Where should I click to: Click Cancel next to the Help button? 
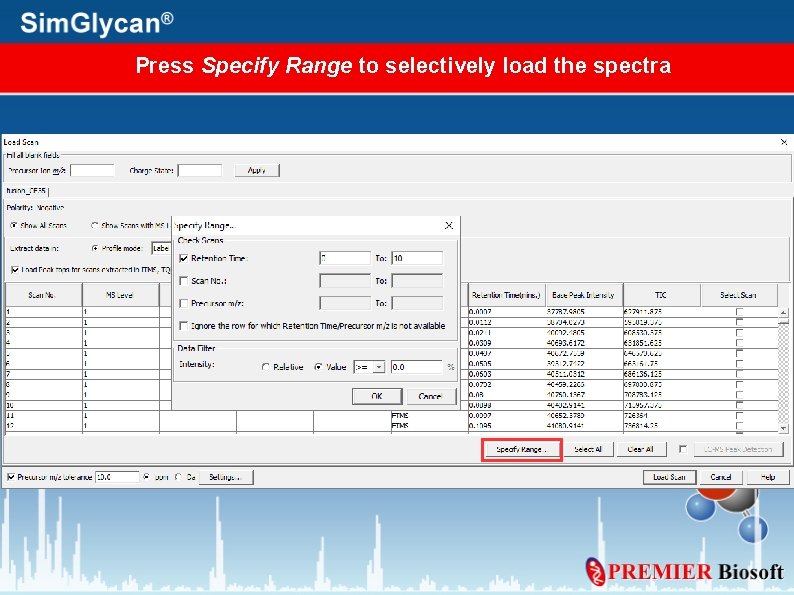pos(720,477)
